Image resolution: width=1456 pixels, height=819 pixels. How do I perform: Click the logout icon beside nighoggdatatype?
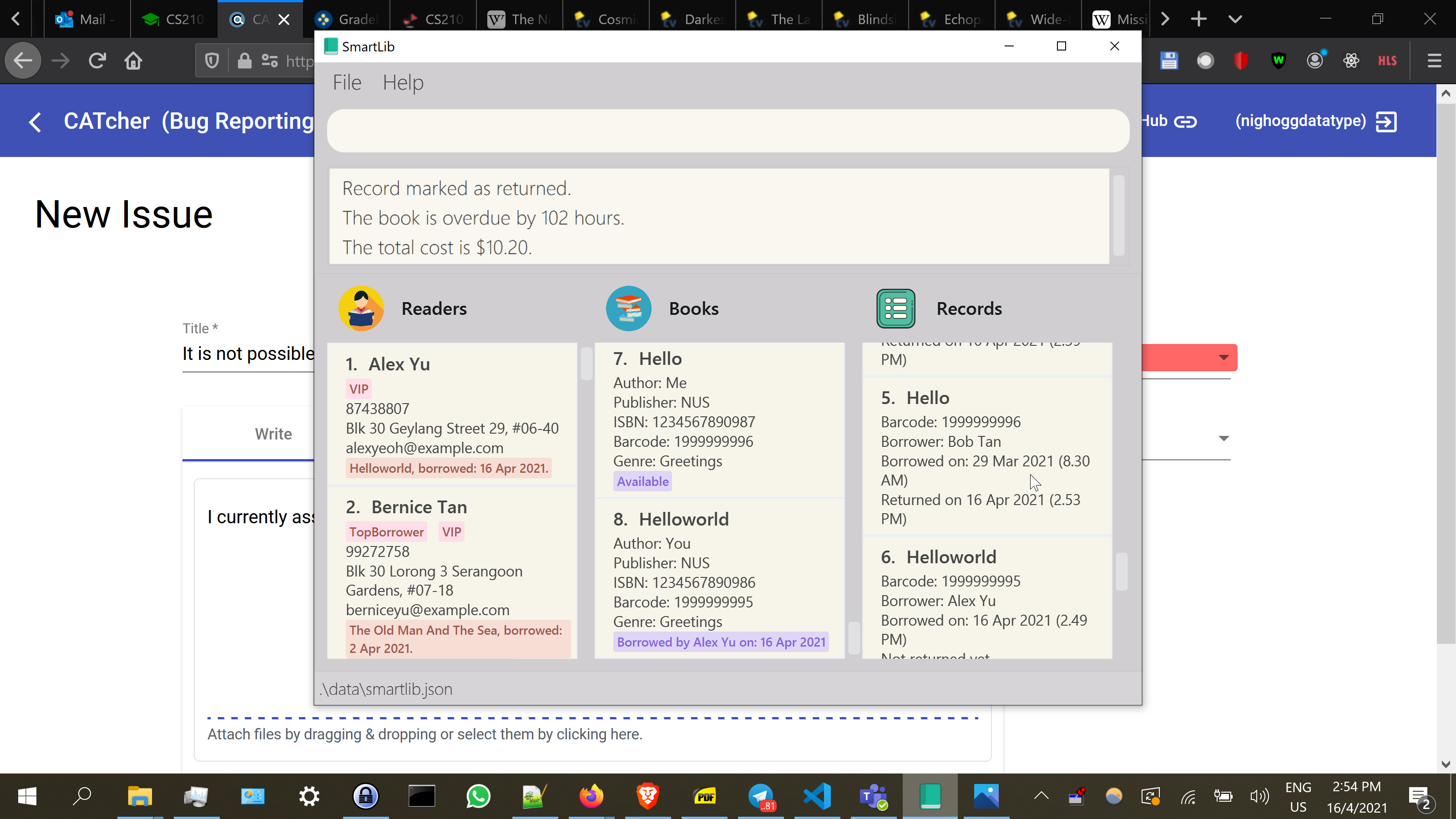[x=1386, y=121]
